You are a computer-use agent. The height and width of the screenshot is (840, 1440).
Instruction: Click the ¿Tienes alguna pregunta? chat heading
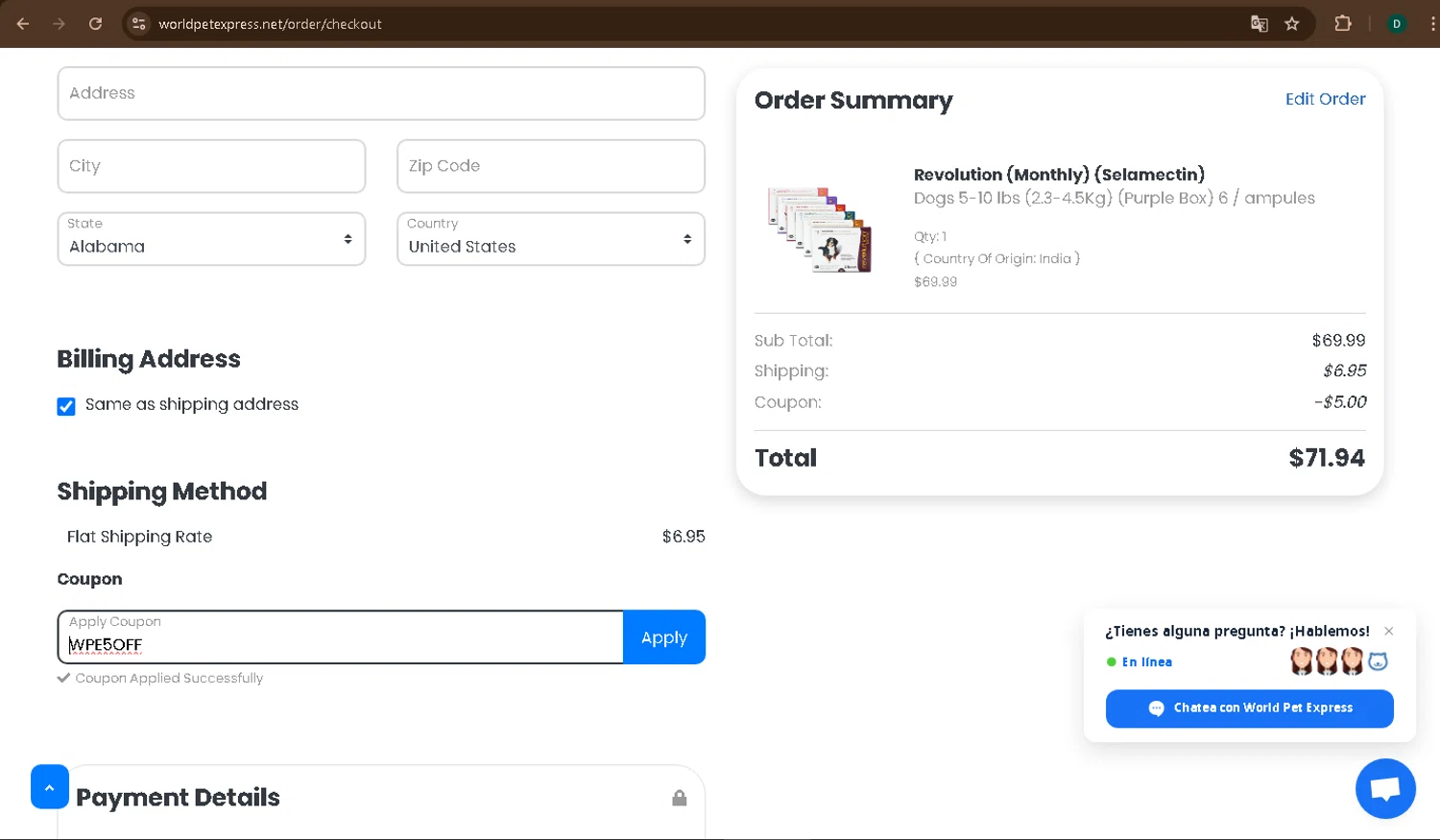1236,631
